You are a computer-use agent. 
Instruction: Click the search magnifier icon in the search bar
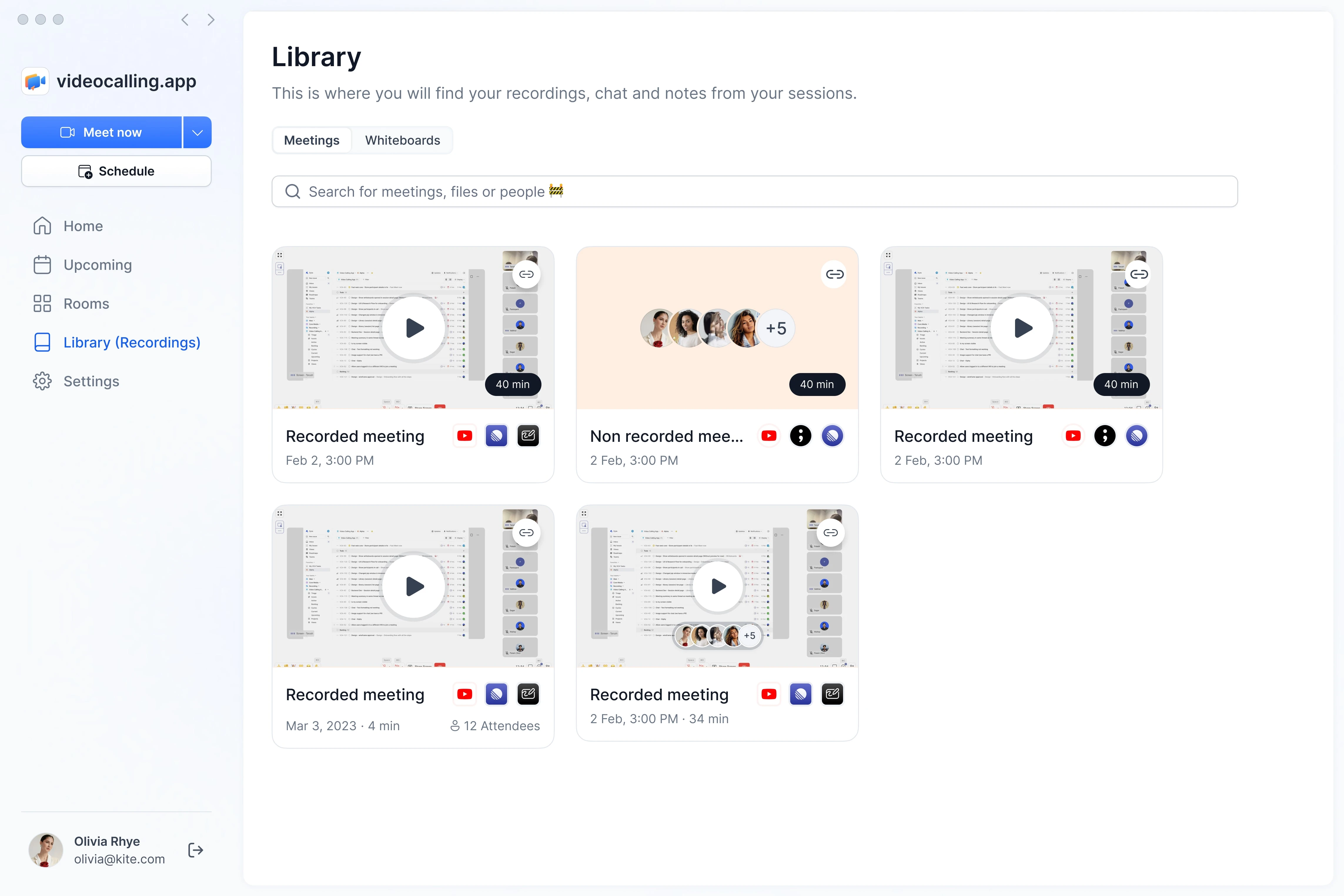(x=292, y=191)
